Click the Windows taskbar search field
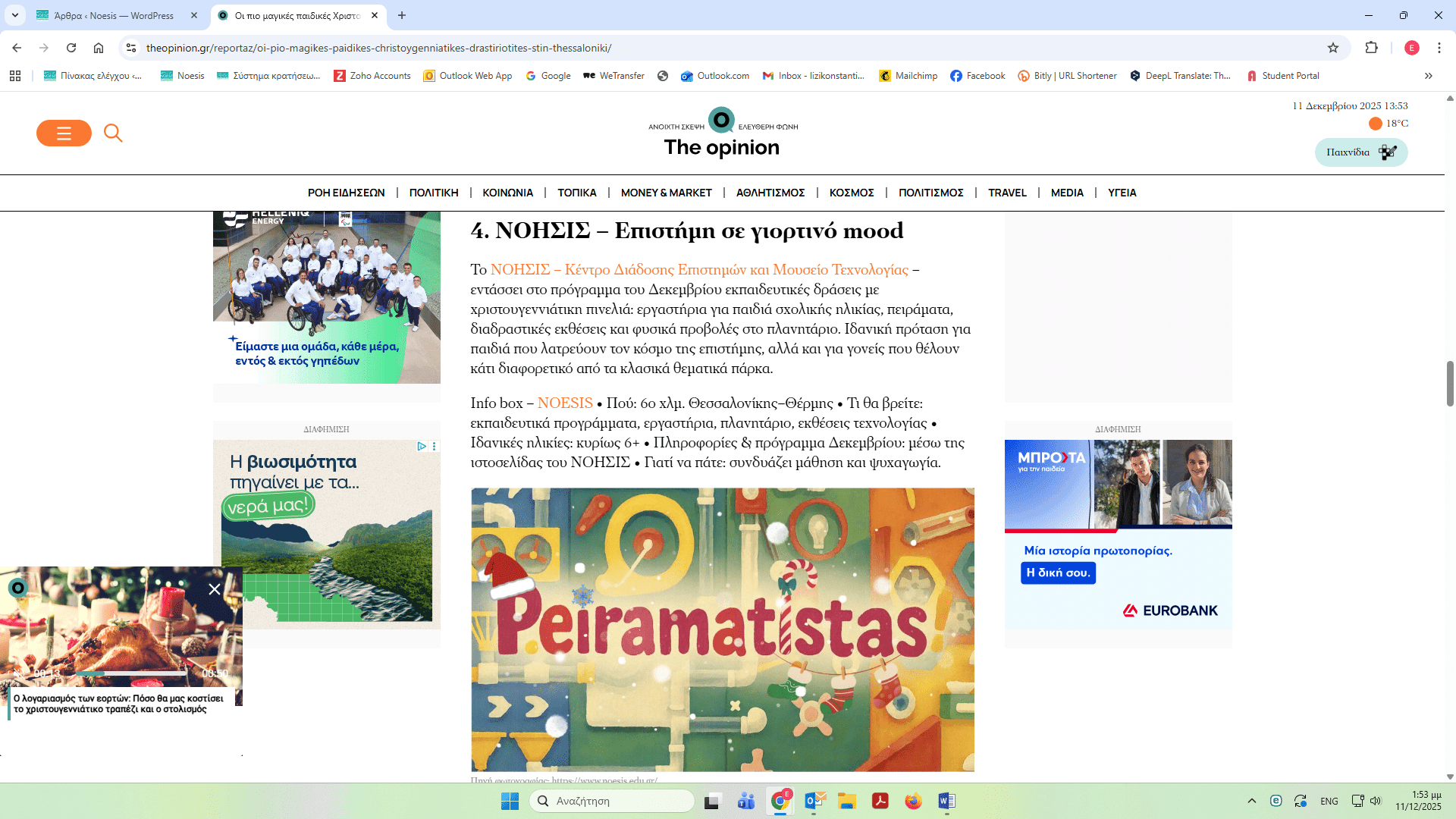 click(611, 801)
